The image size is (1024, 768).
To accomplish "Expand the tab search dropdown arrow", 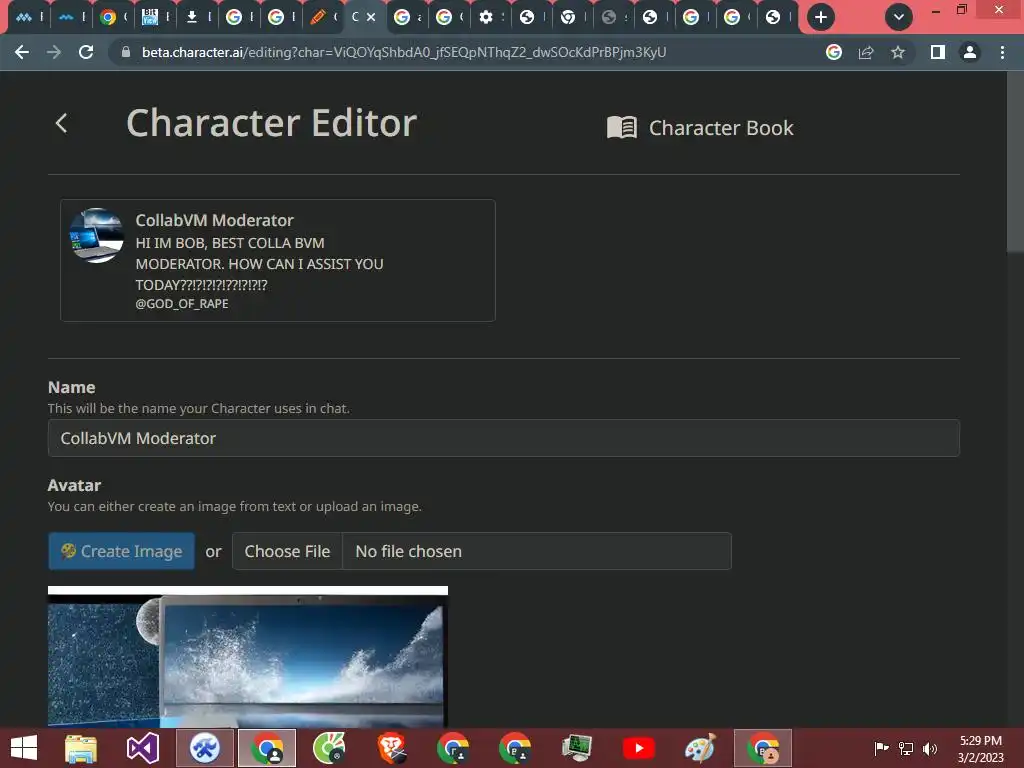I will click(x=899, y=17).
